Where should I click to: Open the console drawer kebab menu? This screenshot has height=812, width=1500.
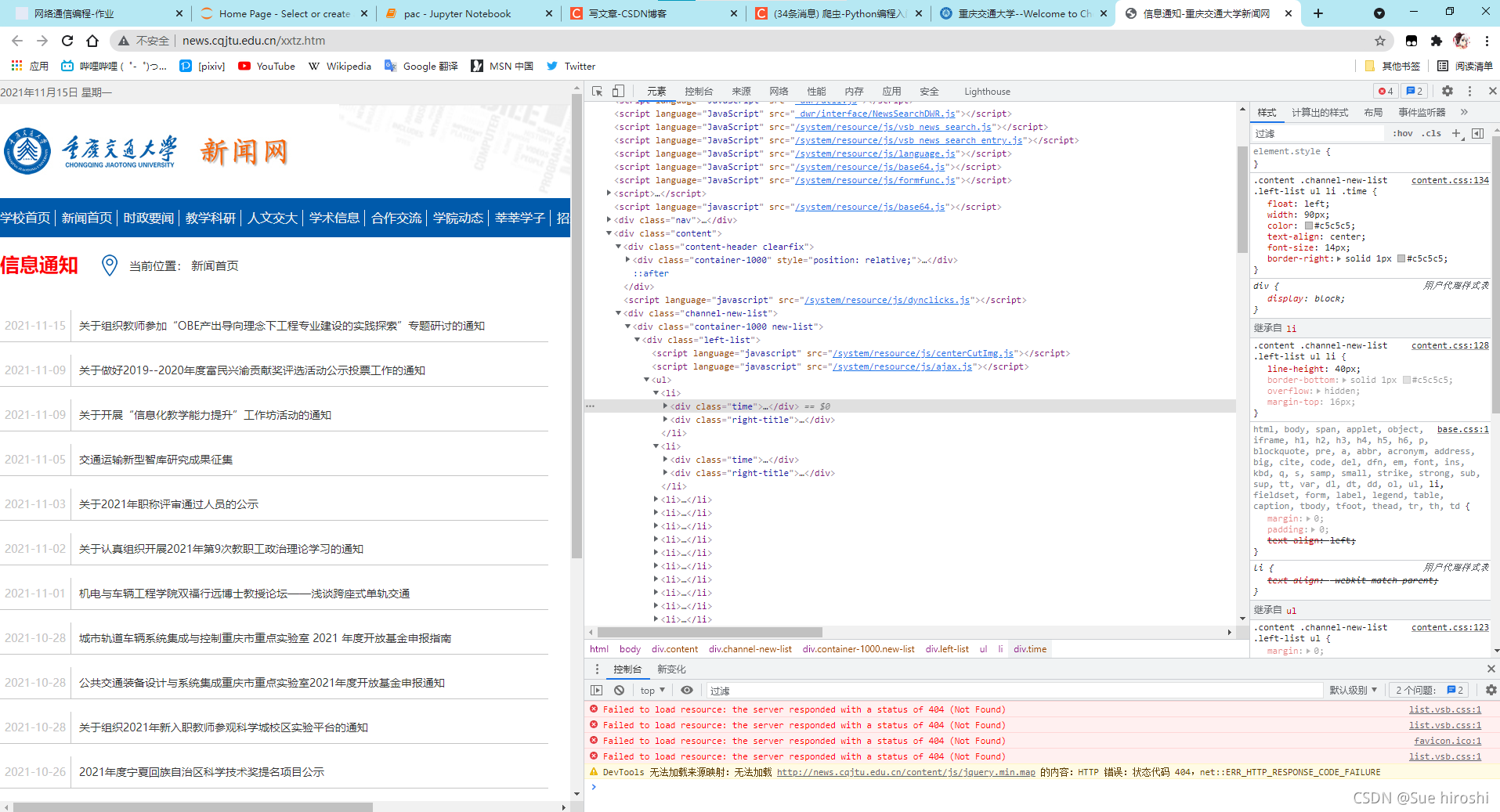coord(597,669)
